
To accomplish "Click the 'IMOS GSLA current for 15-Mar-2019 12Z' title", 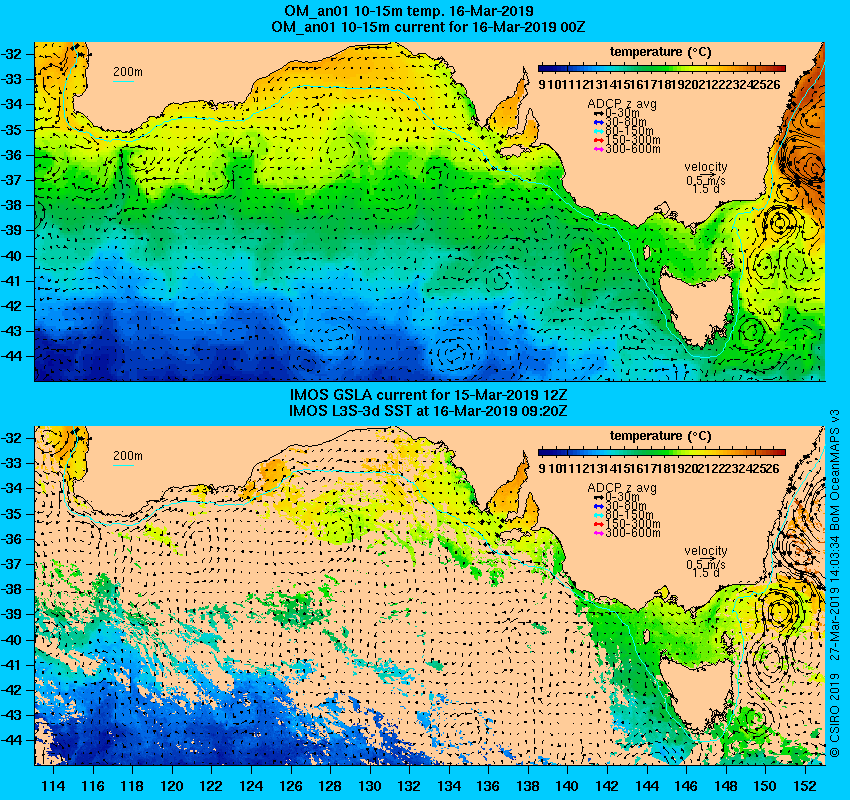I will coord(428,395).
